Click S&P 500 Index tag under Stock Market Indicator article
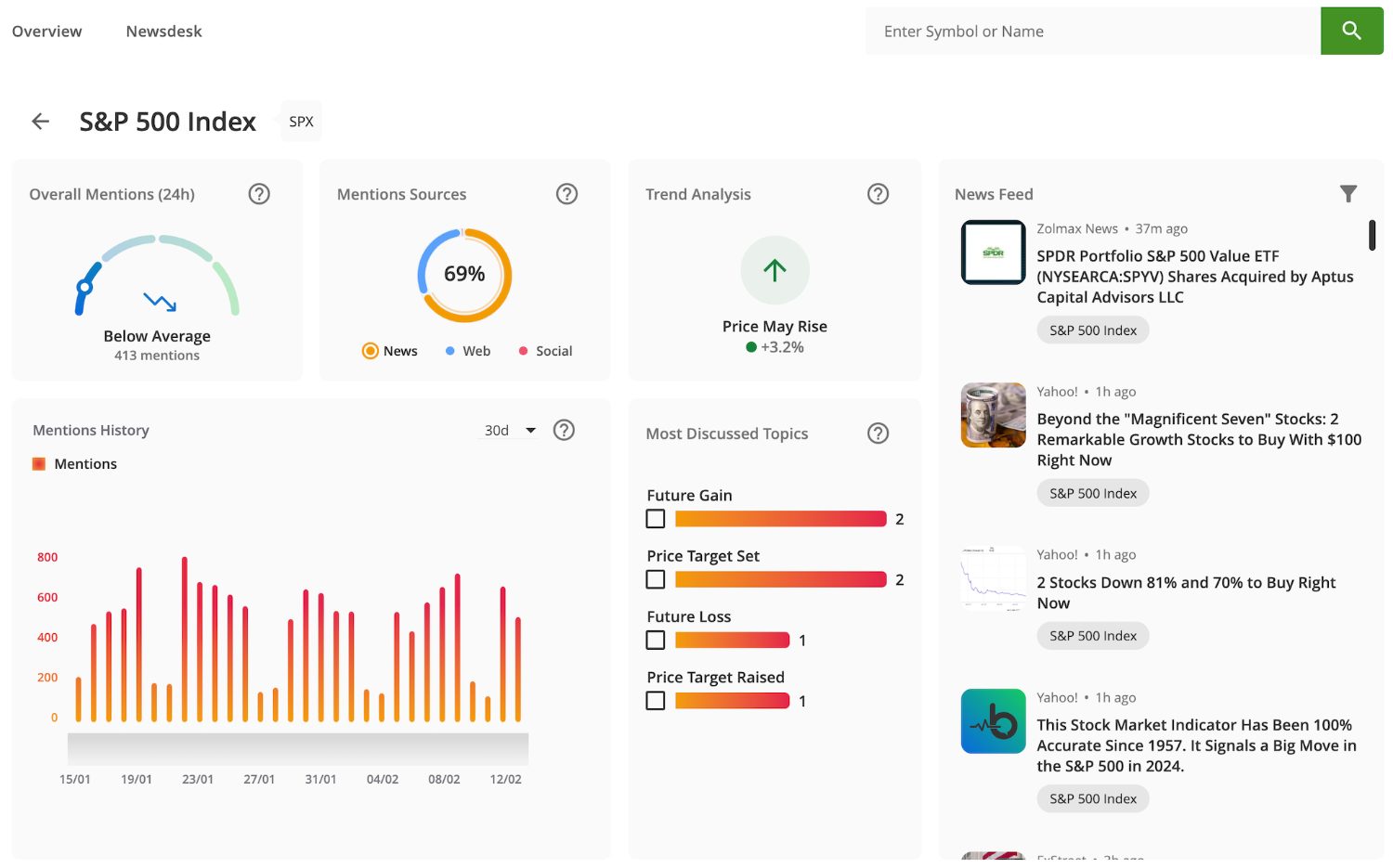1393x868 pixels. (x=1093, y=799)
